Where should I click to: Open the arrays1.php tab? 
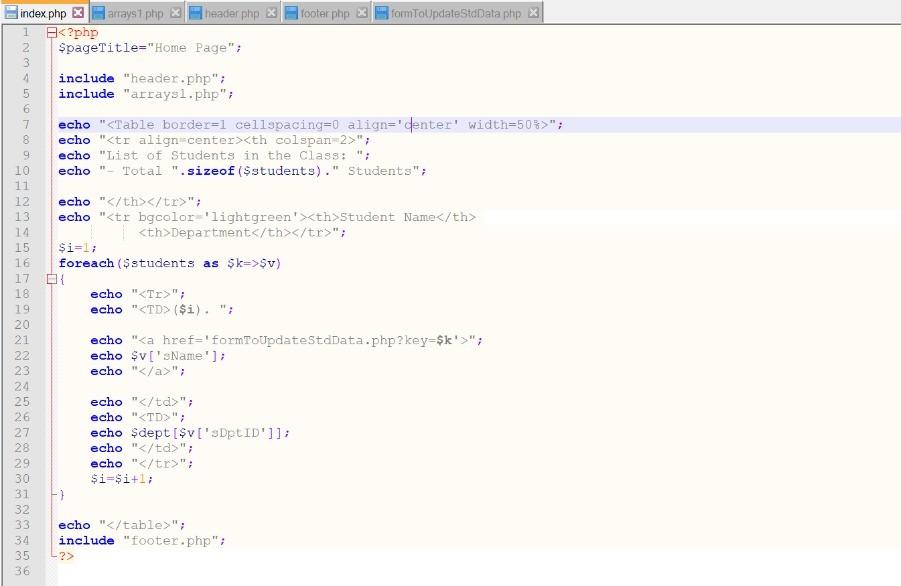[x=137, y=13]
